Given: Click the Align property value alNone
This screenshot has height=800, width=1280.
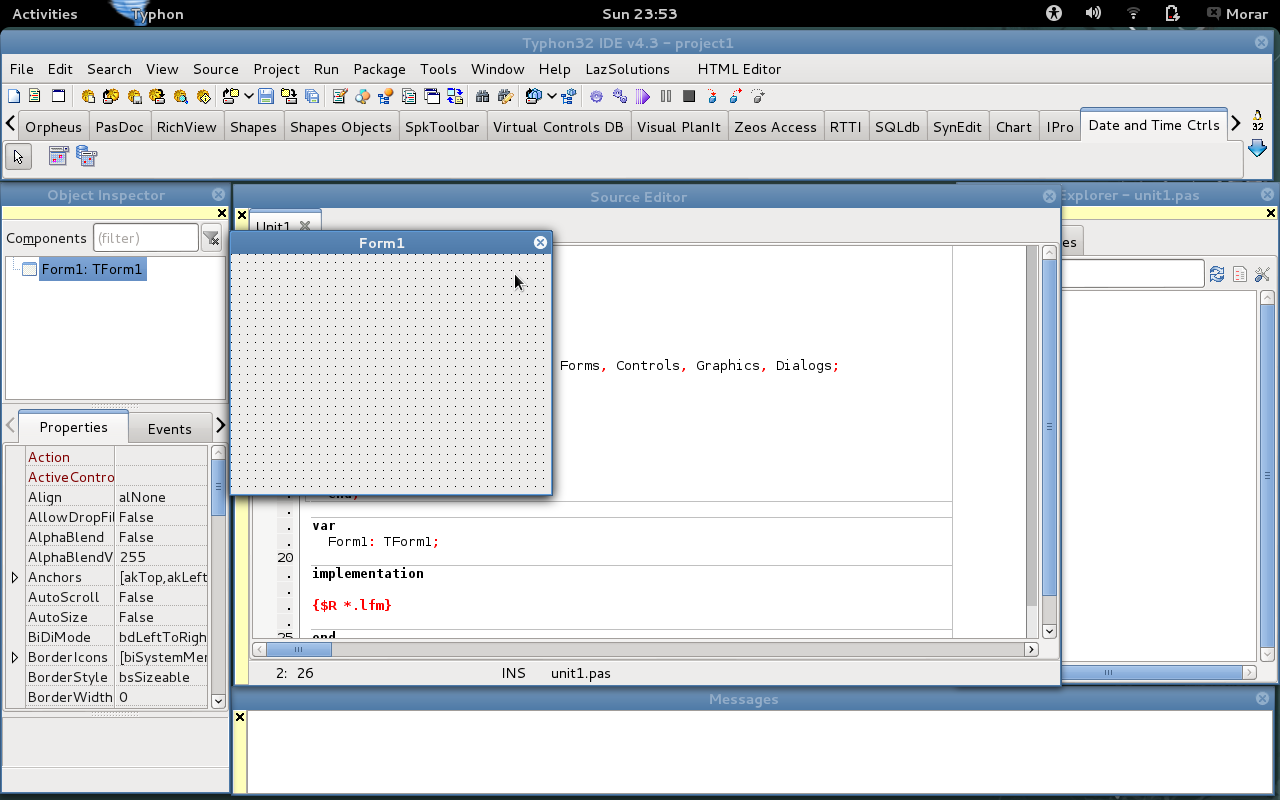Looking at the screenshot, I should tap(142, 497).
